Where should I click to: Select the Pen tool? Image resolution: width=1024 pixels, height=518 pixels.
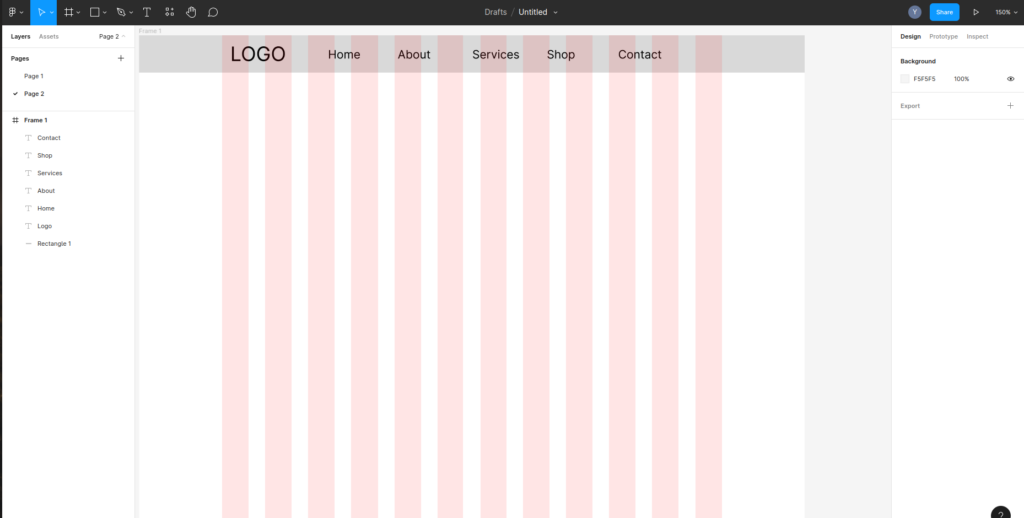121,12
